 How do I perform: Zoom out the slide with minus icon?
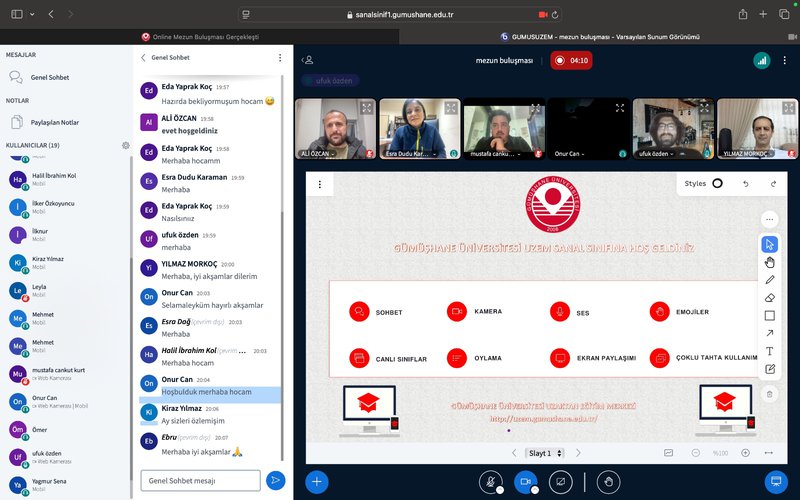coord(695,453)
